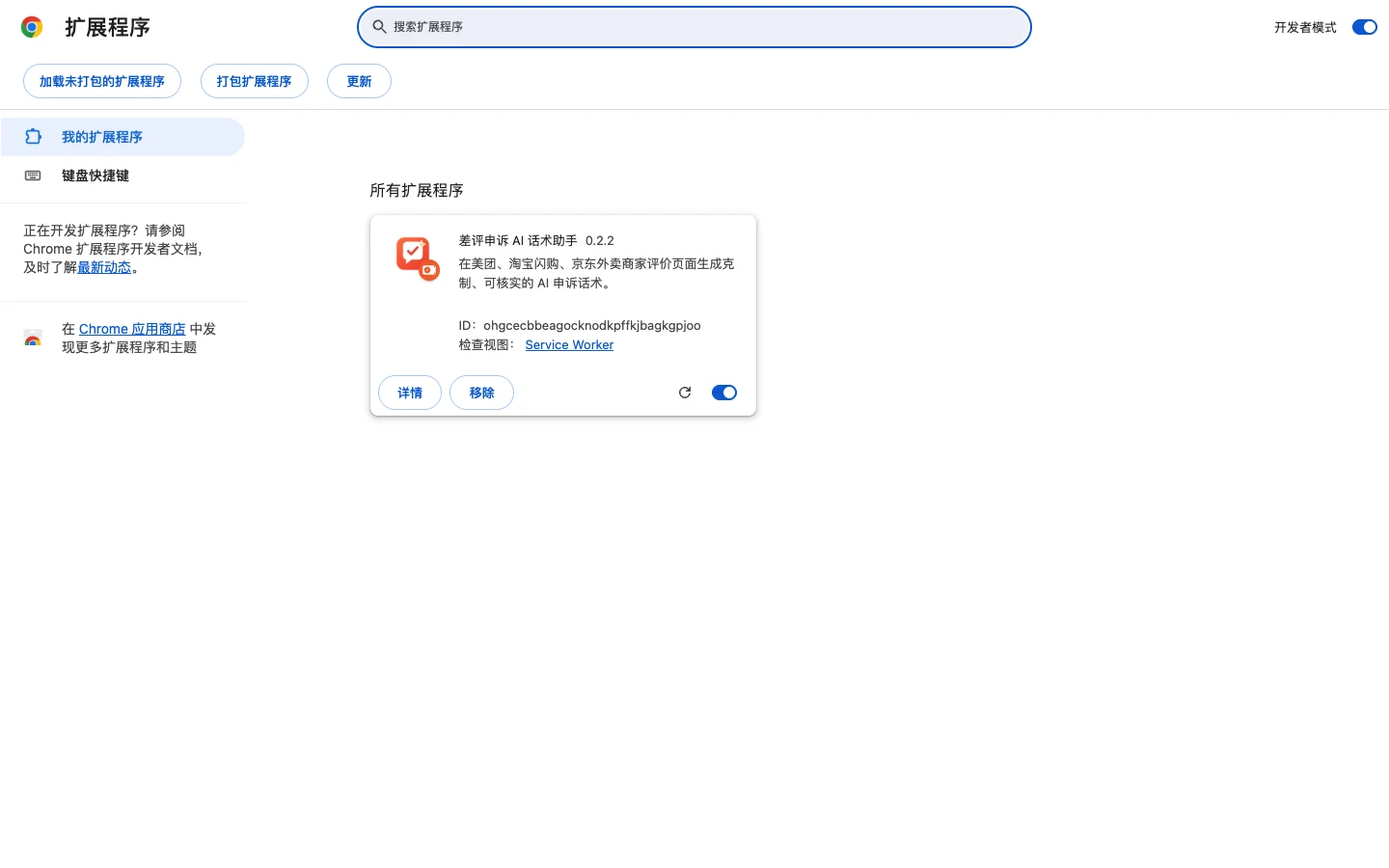
Task: Click the 差评申诉 extension icon
Action: coord(418,258)
